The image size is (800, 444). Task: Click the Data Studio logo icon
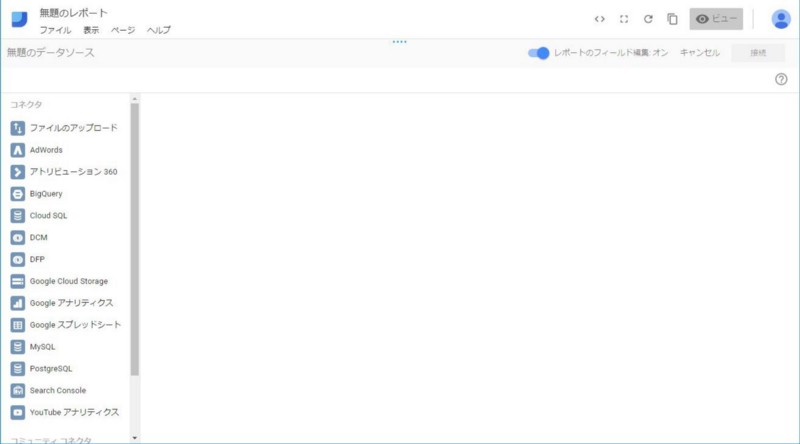tap(19, 19)
